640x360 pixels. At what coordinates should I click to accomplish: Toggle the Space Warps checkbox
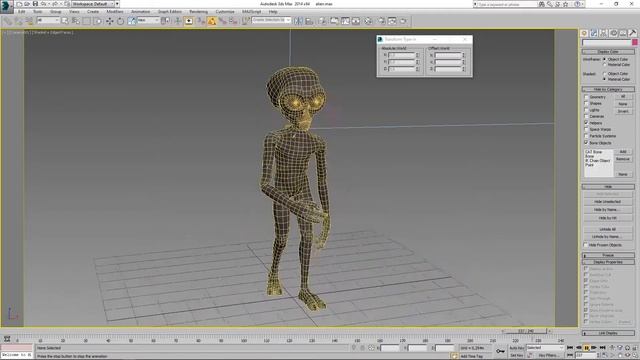587,129
